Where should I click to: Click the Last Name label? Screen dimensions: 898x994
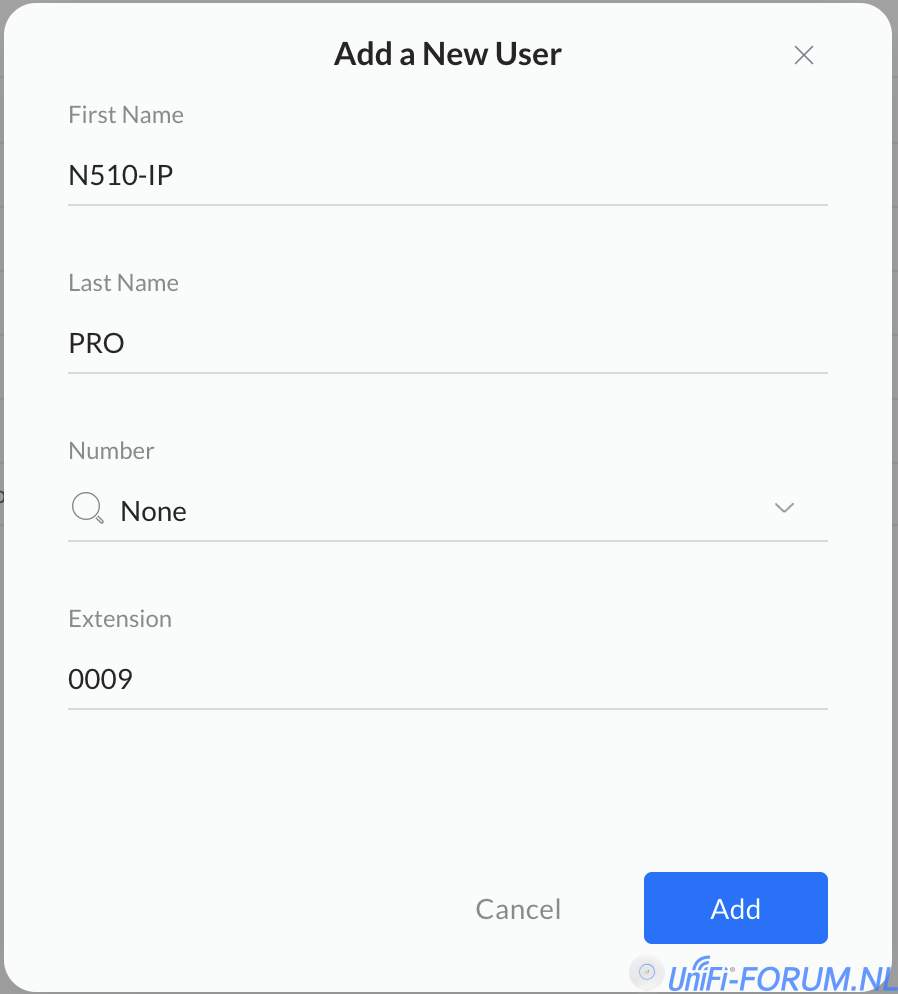tap(123, 283)
